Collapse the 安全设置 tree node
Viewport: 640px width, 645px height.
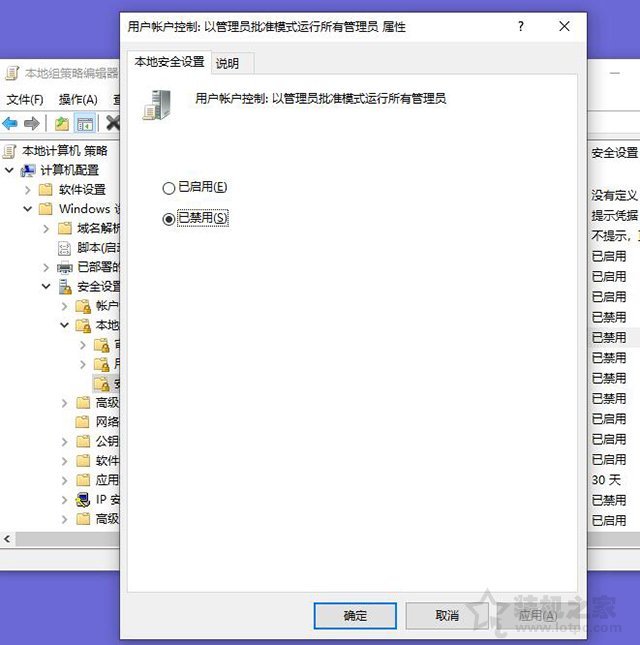pos(46,286)
